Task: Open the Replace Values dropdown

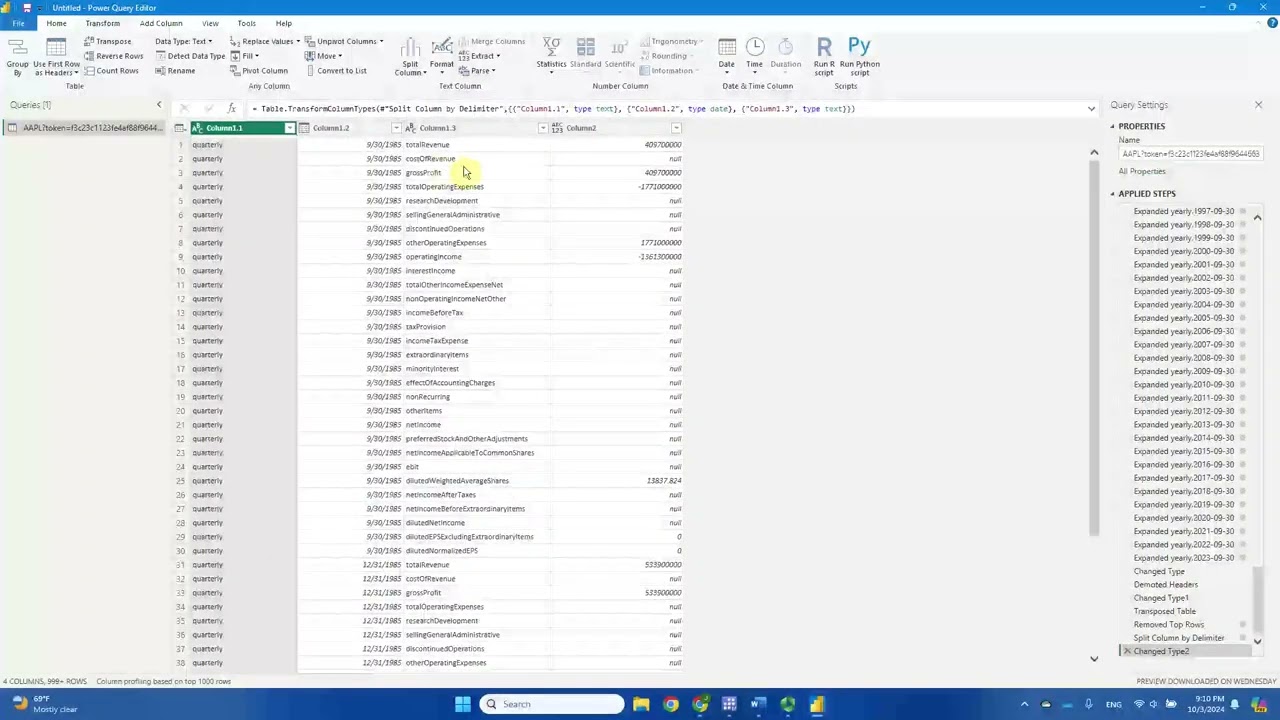Action: (x=265, y=41)
